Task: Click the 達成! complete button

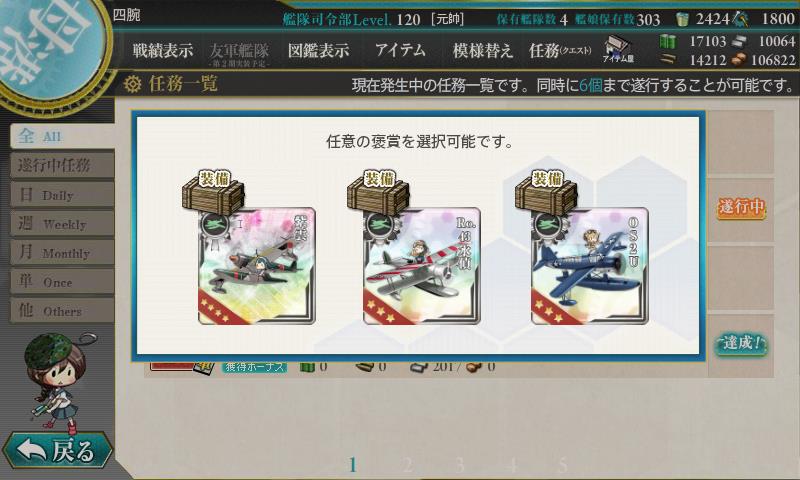Action: [x=741, y=343]
